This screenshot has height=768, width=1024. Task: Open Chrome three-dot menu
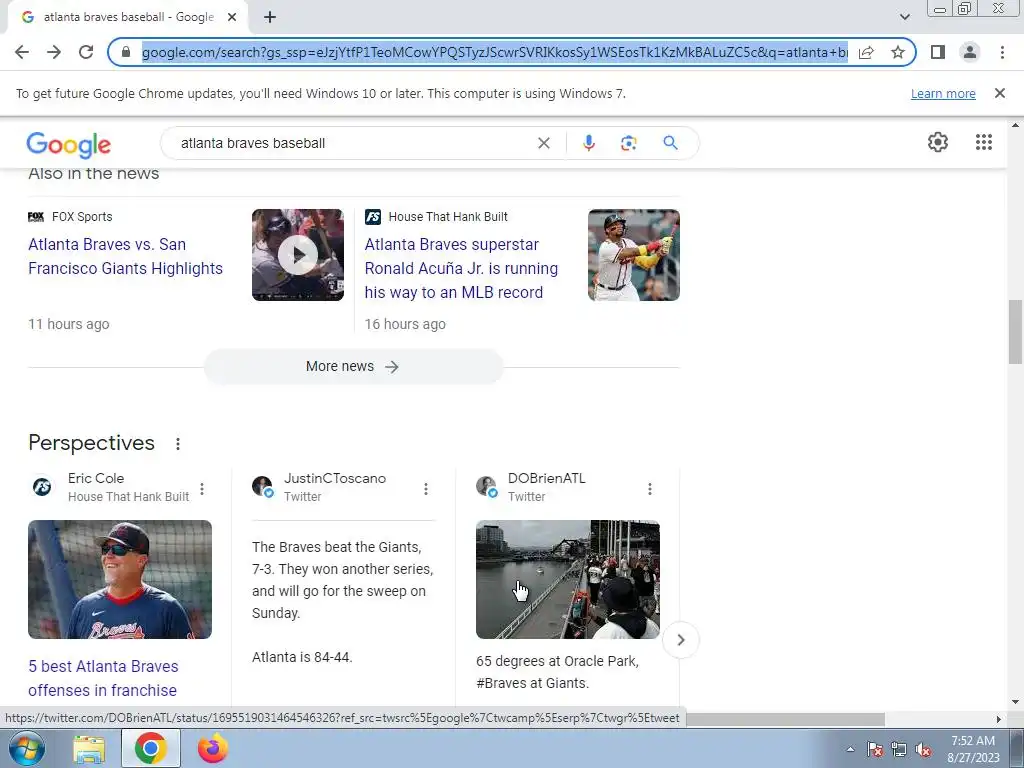click(x=1002, y=52)
